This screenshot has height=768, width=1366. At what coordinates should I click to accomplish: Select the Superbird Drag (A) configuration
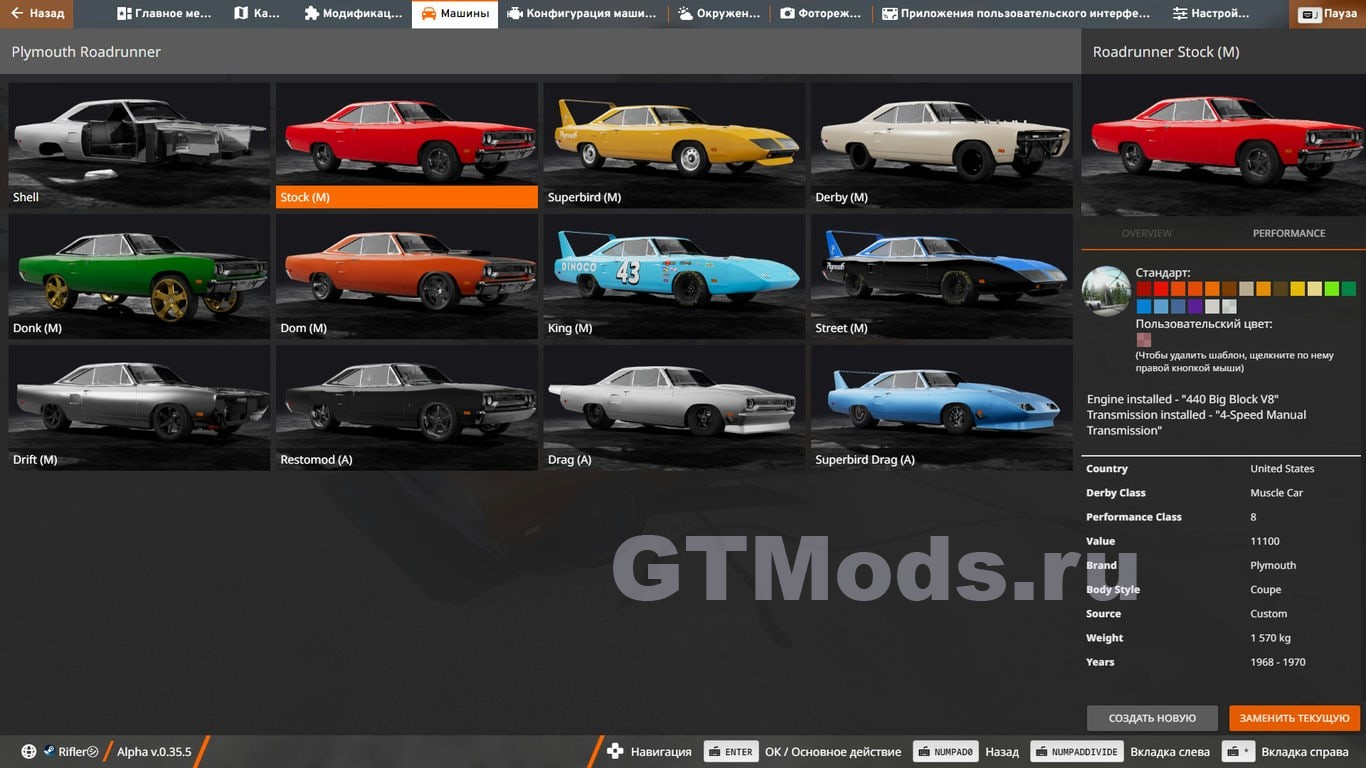pos(942,408)
